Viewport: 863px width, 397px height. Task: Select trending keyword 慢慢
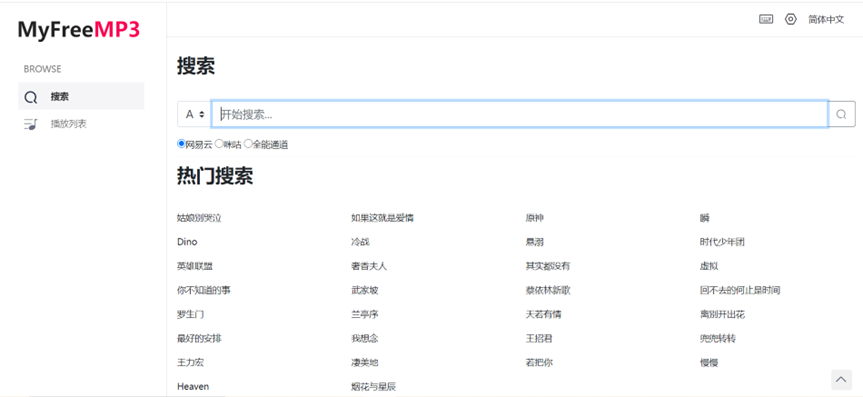point(709,362)
